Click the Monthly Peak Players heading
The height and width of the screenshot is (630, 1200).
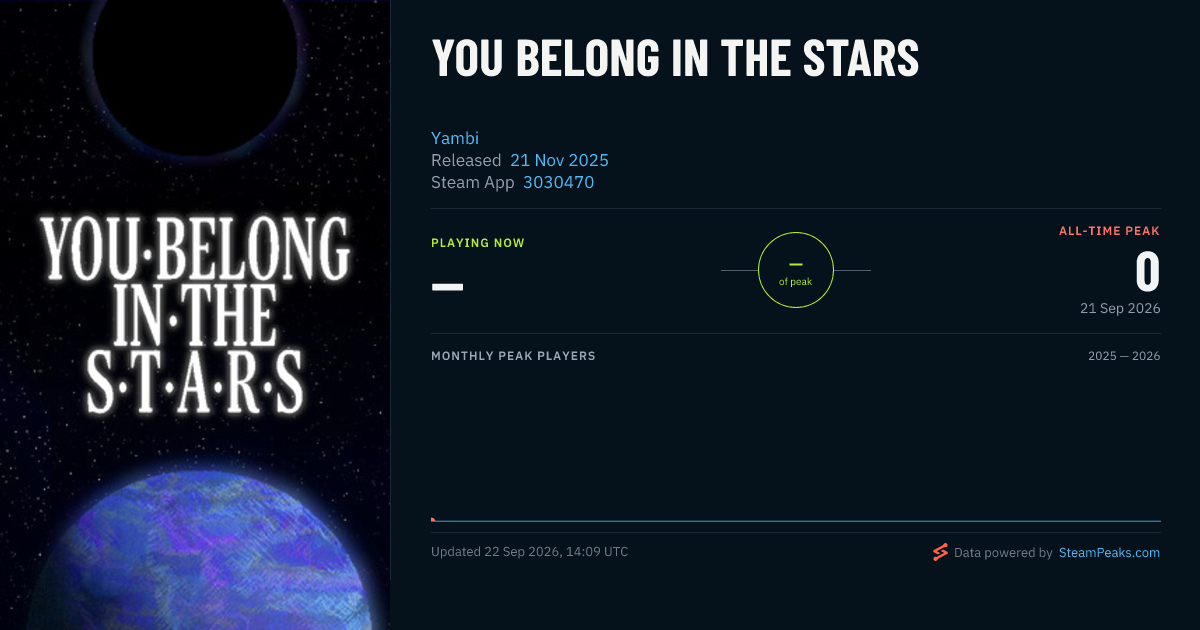coord(513,356)
